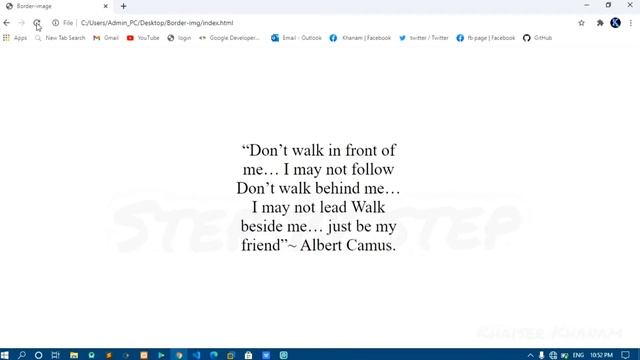Show hidden system tray icons
Viewport: 640px width, 360px height.
tap(530, 355)
